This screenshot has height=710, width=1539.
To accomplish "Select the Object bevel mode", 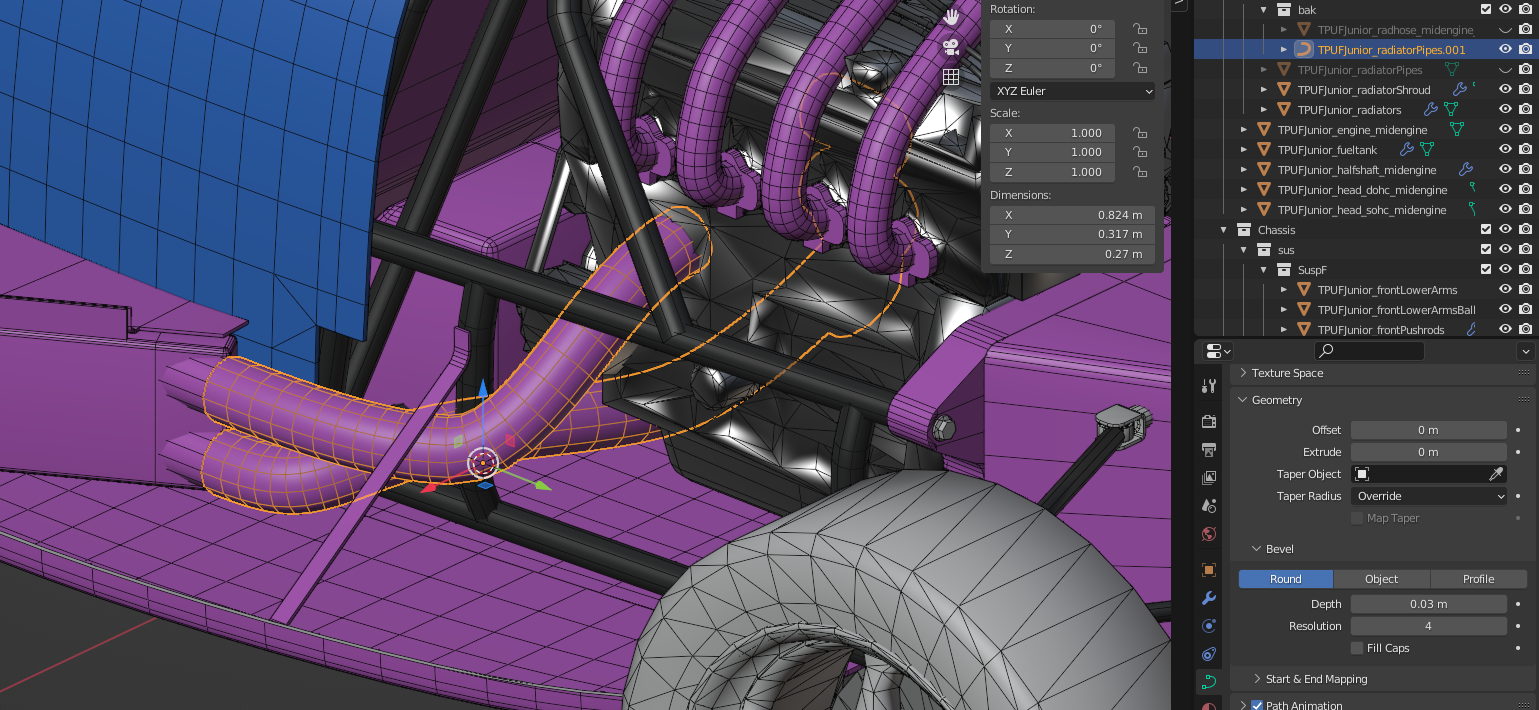I will pos(1382,579).
